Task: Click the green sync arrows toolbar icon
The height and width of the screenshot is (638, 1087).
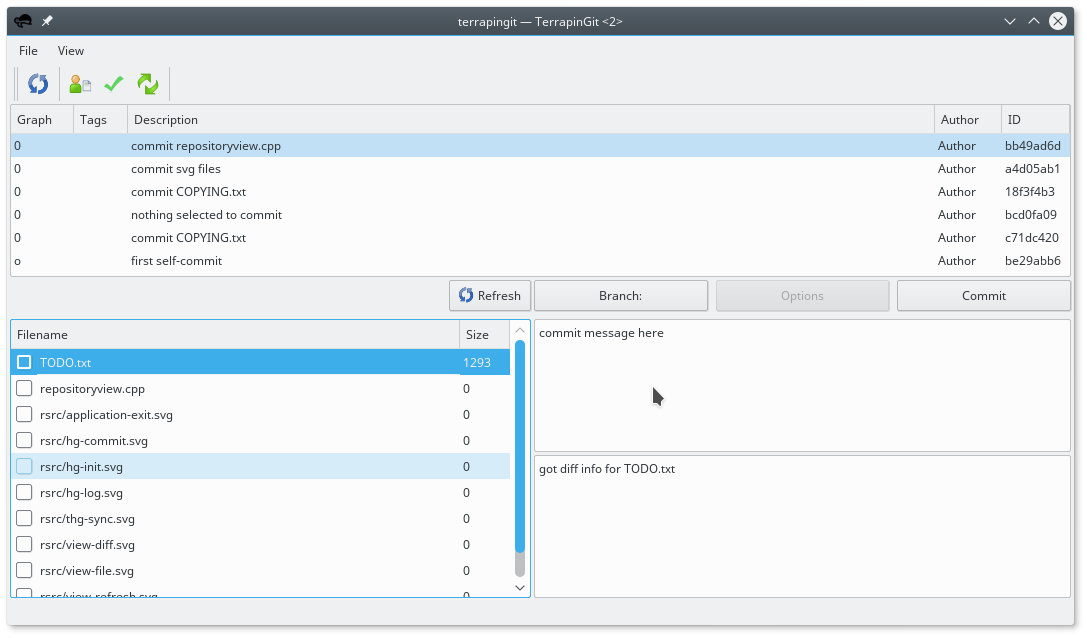Action: click(148, 84)
